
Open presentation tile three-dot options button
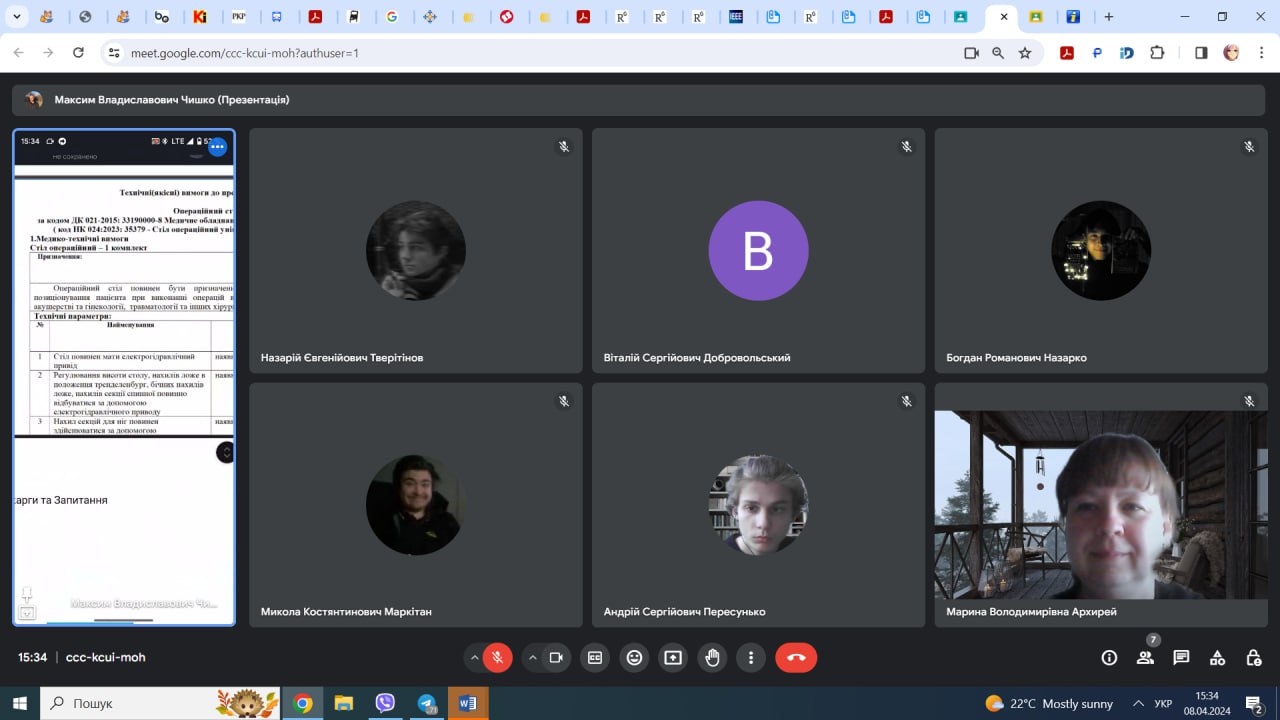coord(217,147)
